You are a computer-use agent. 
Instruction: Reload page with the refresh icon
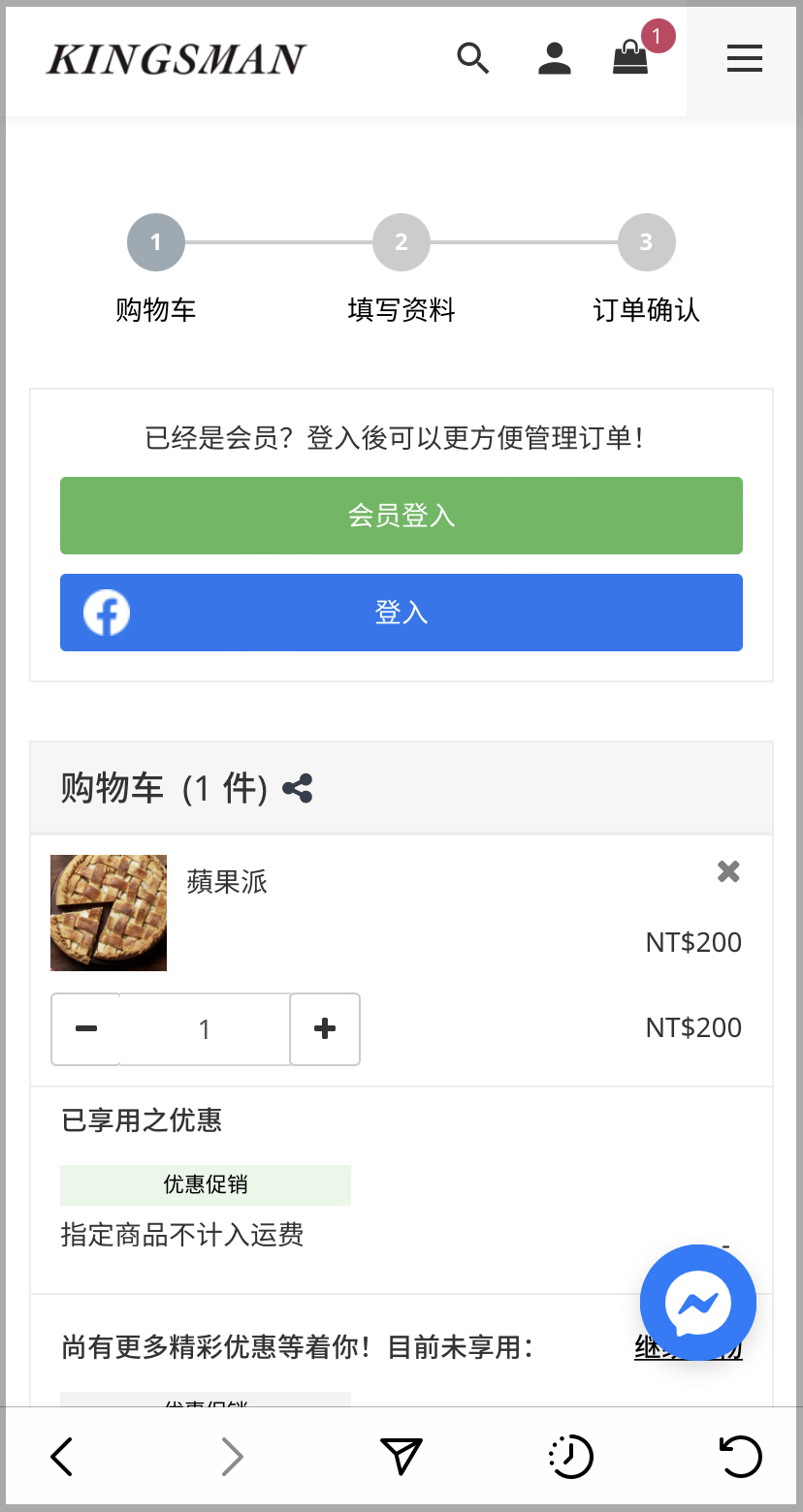tap(741, 1457)
